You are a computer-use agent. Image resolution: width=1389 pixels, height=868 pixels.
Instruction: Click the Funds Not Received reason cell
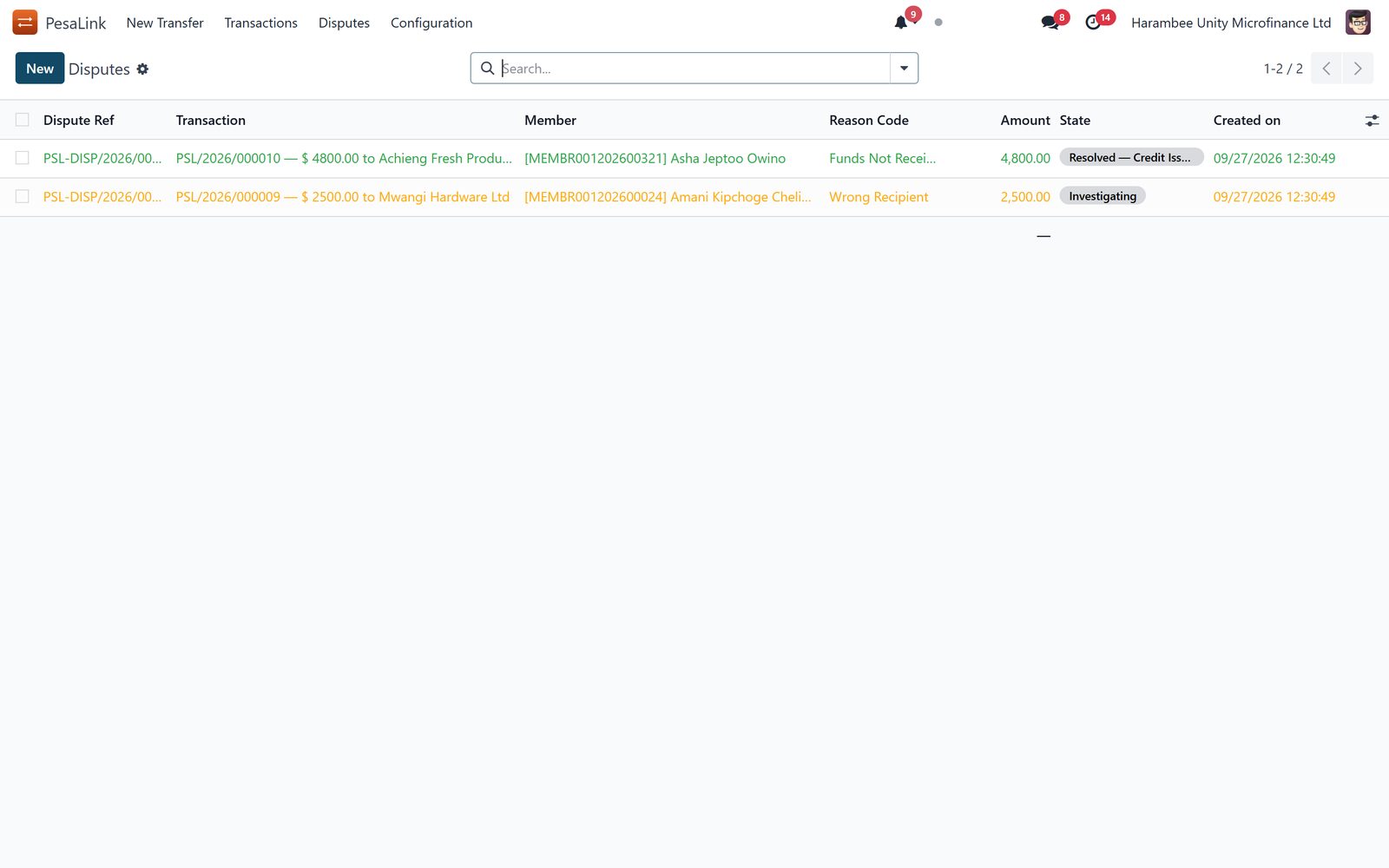click(x=882, y=158)
